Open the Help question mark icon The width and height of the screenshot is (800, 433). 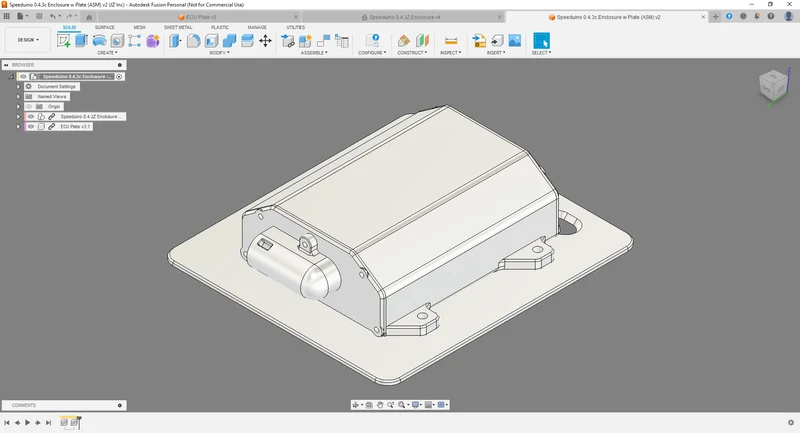(x=770, y=16)
